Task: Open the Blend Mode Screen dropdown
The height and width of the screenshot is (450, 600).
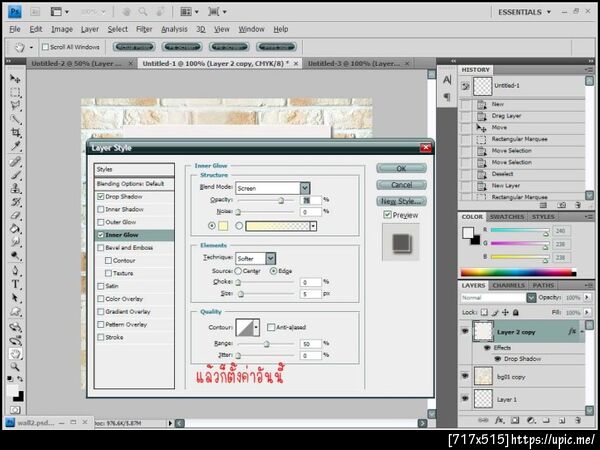Action: pyautogui.click(x=305, y=188)
